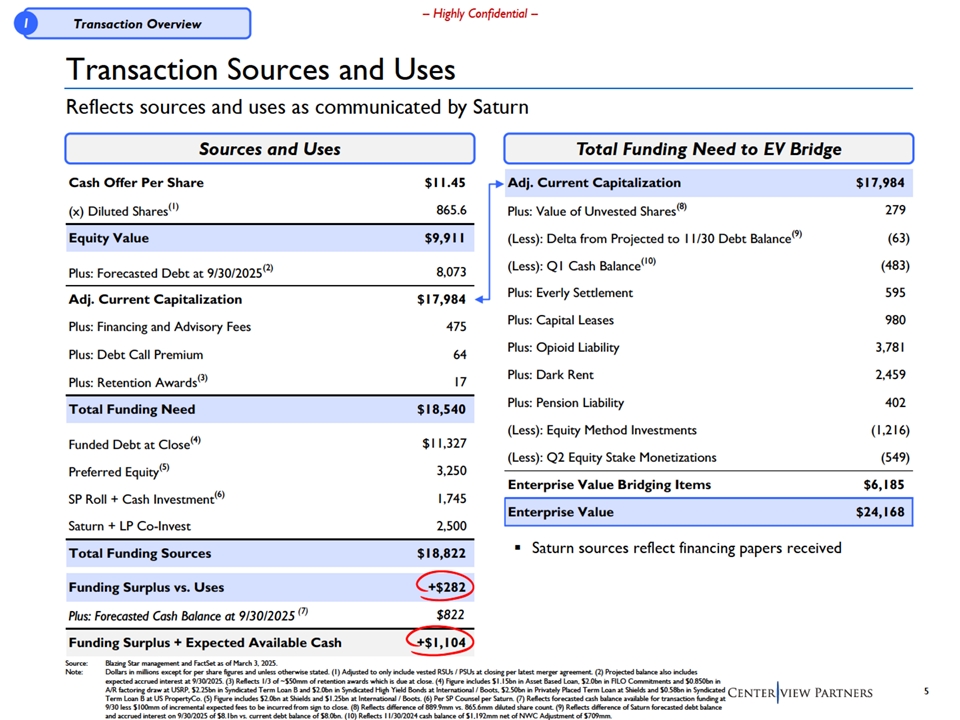Select the highlighted Enterprise Value row

click(x=708, y=512)
